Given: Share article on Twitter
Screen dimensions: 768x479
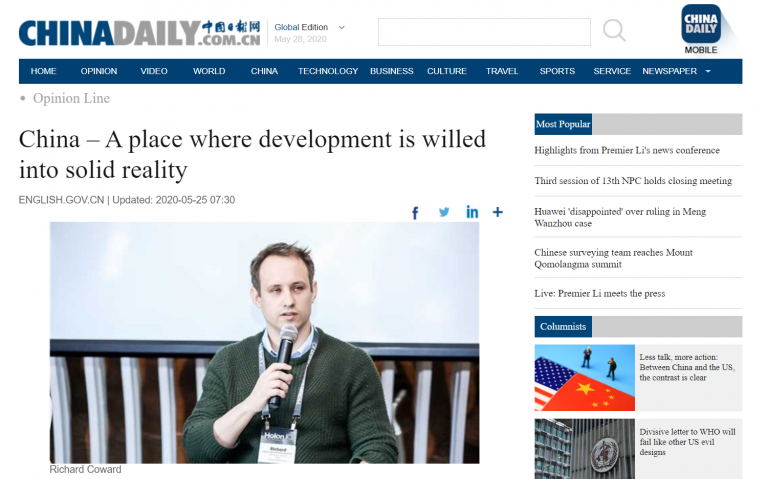Looking at the screenshot, I should click(444, 212).
